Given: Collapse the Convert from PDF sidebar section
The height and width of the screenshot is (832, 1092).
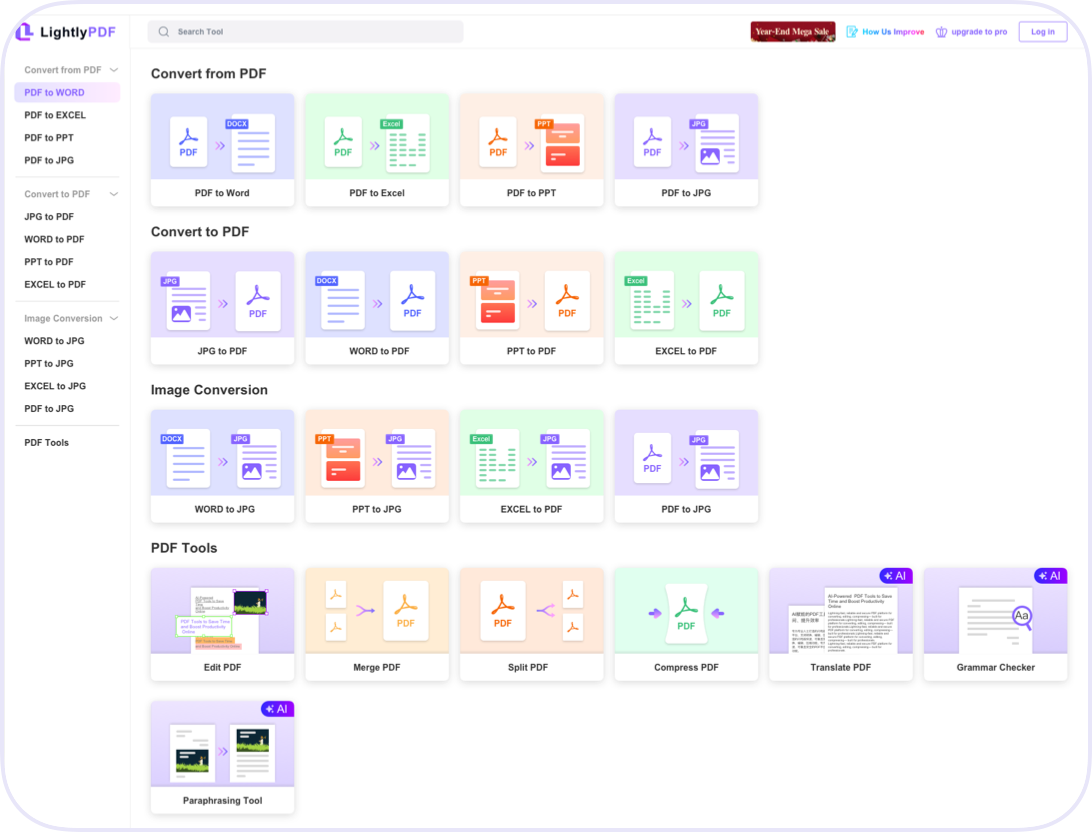Looking at the screenshot, I should pyautogui.click(x=114, y=70).
